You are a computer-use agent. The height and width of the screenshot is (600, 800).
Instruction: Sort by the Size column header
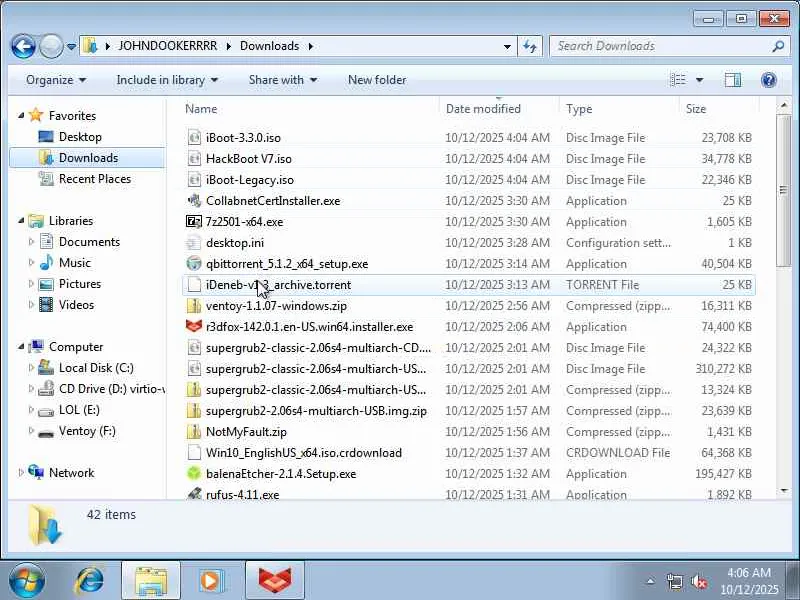(719, 109)
